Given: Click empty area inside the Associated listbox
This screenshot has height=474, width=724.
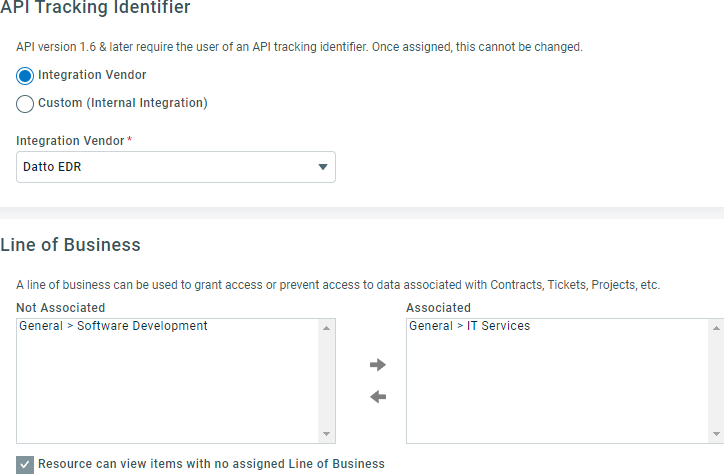Looking at the screenshot, I should point(557,388).
